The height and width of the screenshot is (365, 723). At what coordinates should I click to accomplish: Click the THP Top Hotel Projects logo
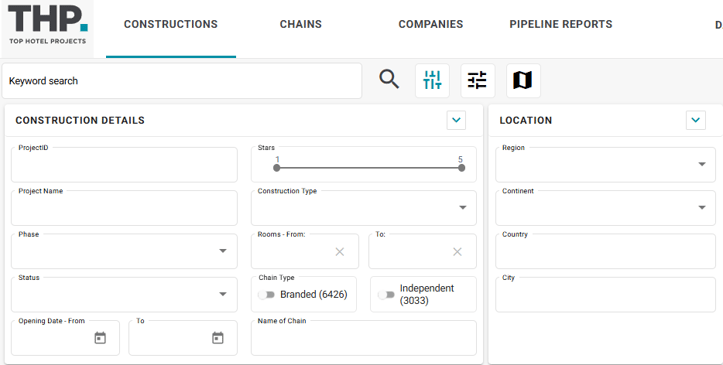click(x=47, y=25)
